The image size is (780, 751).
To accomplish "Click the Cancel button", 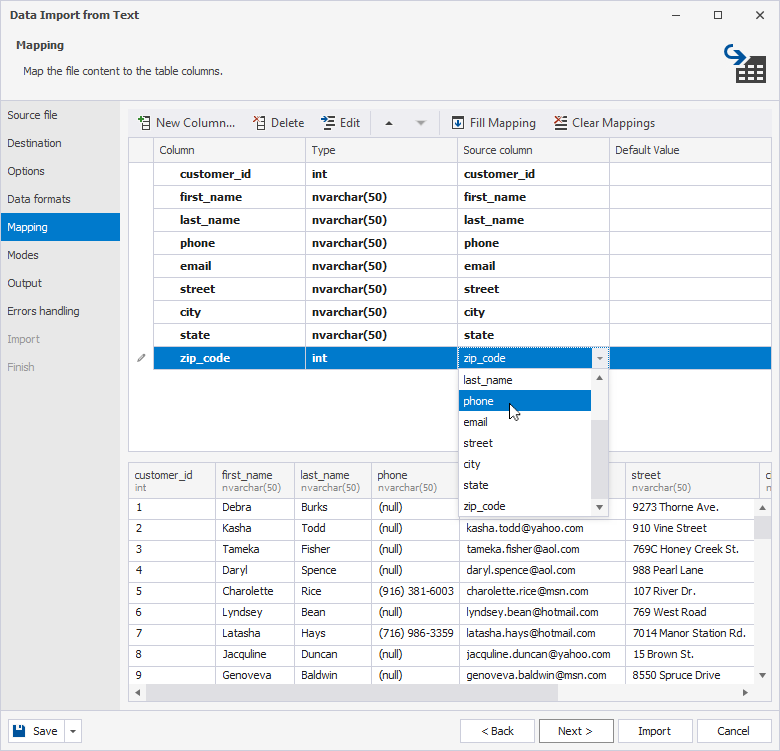I will [x=734, y=731].
